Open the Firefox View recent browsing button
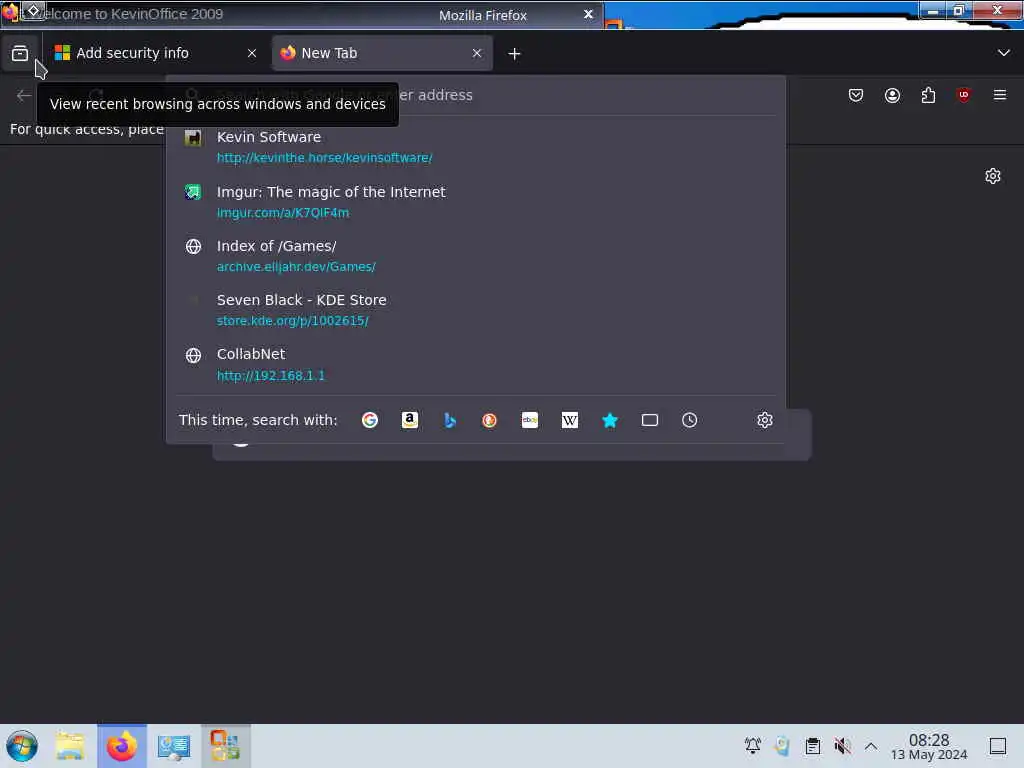 20,54
